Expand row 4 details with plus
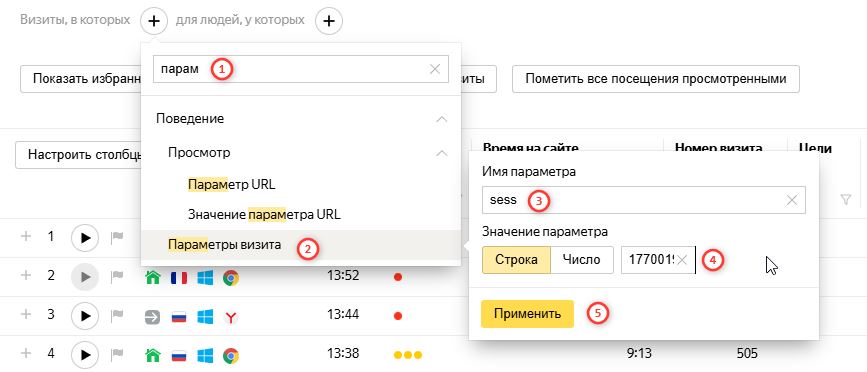The image size is (867, 372). pyautogui.click(x=25, y=353)
